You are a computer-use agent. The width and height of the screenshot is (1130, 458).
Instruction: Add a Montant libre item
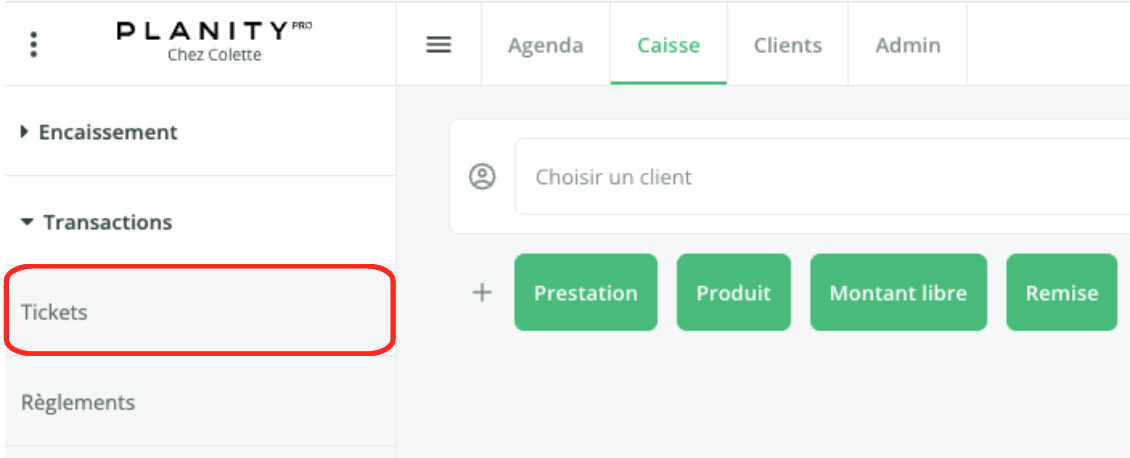click(x=899, y=292)
